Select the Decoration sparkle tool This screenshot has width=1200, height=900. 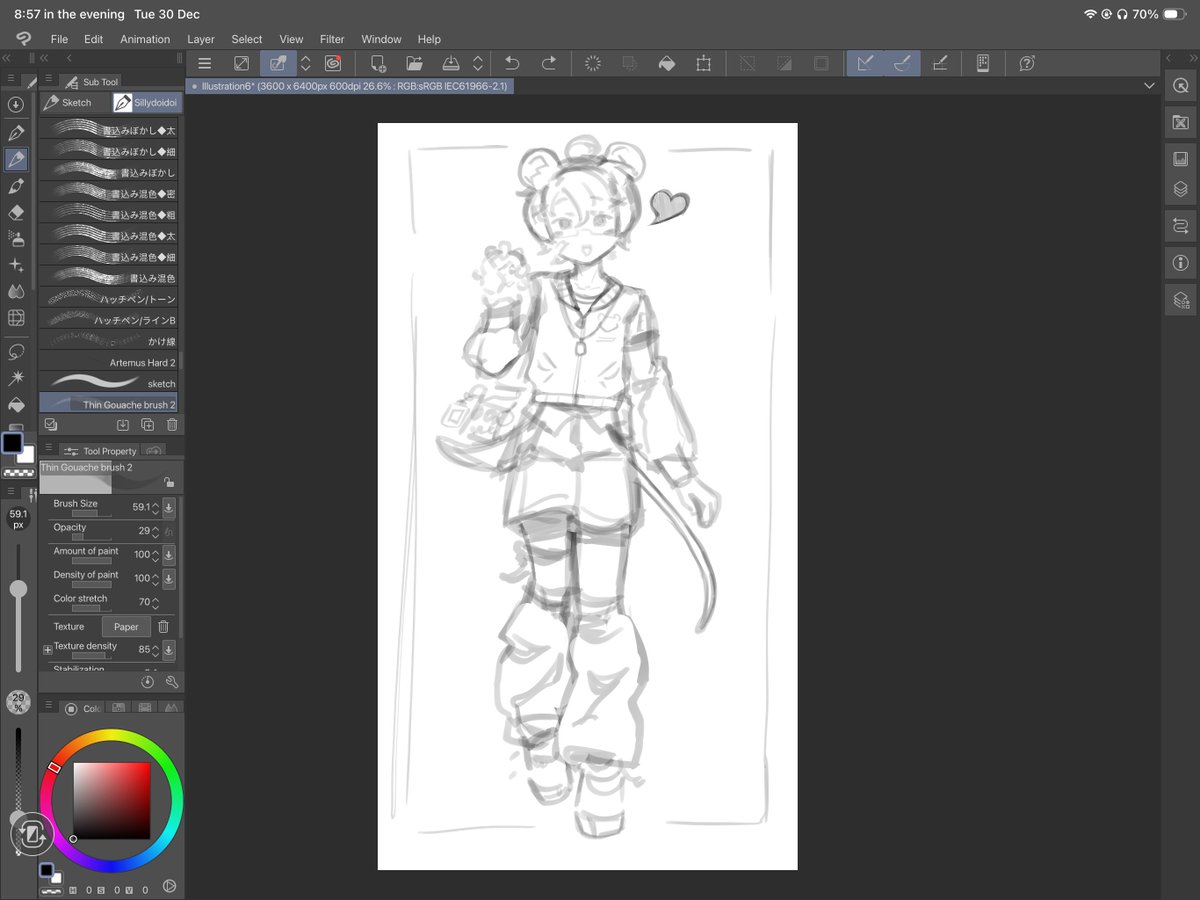(x=16, y=265)
